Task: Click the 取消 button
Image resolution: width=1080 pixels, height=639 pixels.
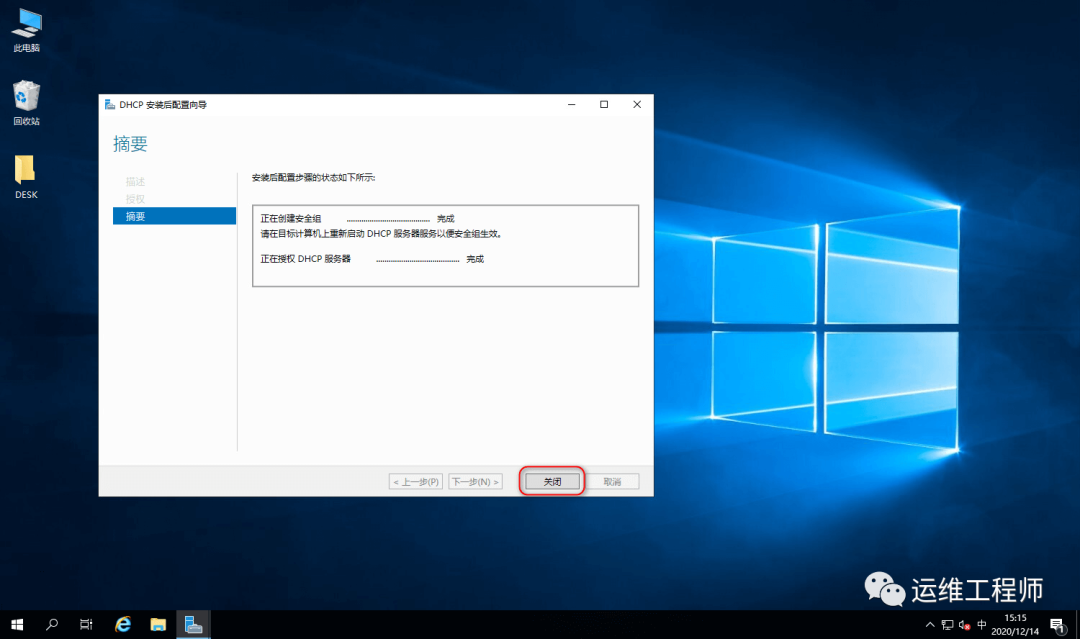Action: [x=612, y=481]
